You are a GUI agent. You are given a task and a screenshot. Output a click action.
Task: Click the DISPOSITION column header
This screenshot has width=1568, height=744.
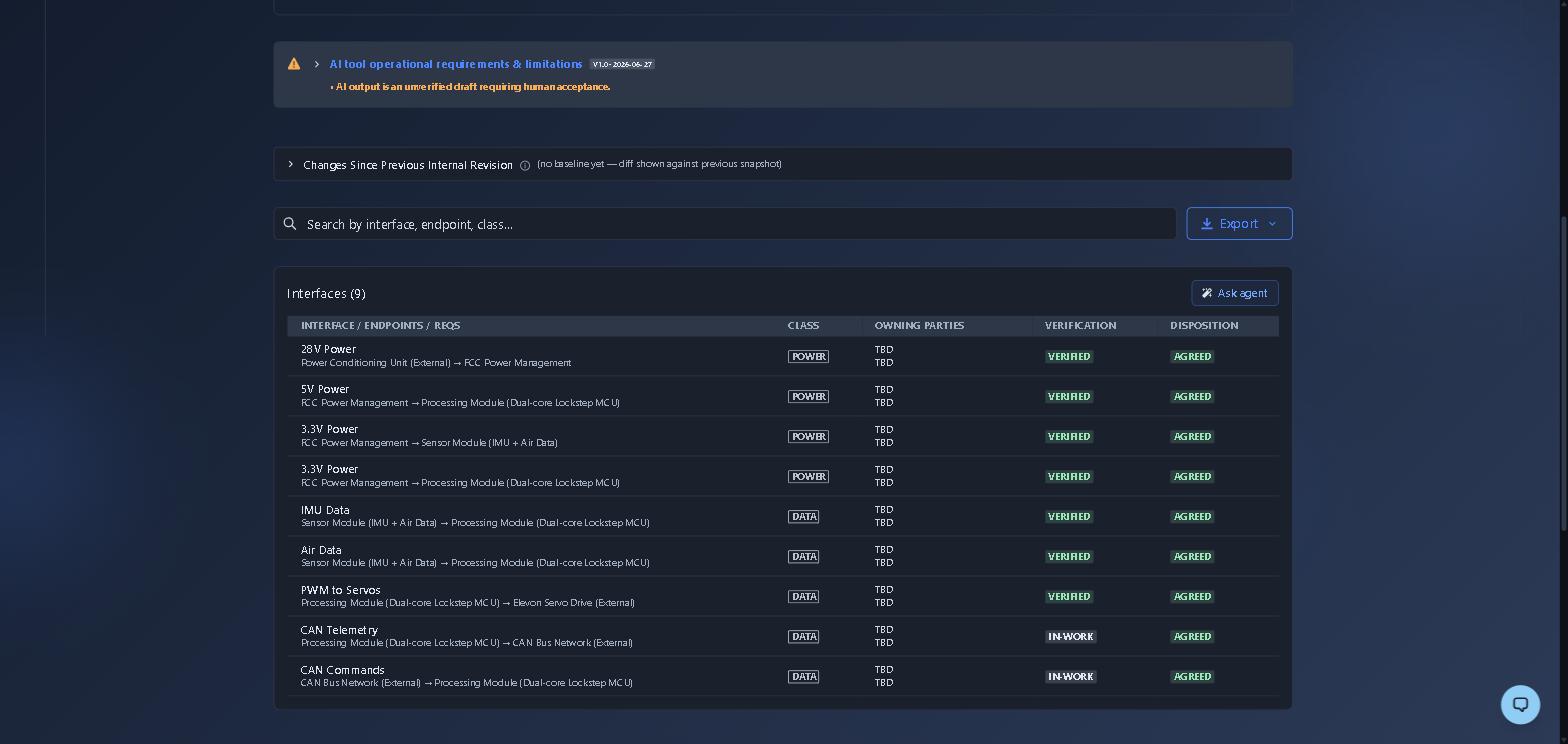tap(1204, 326)
